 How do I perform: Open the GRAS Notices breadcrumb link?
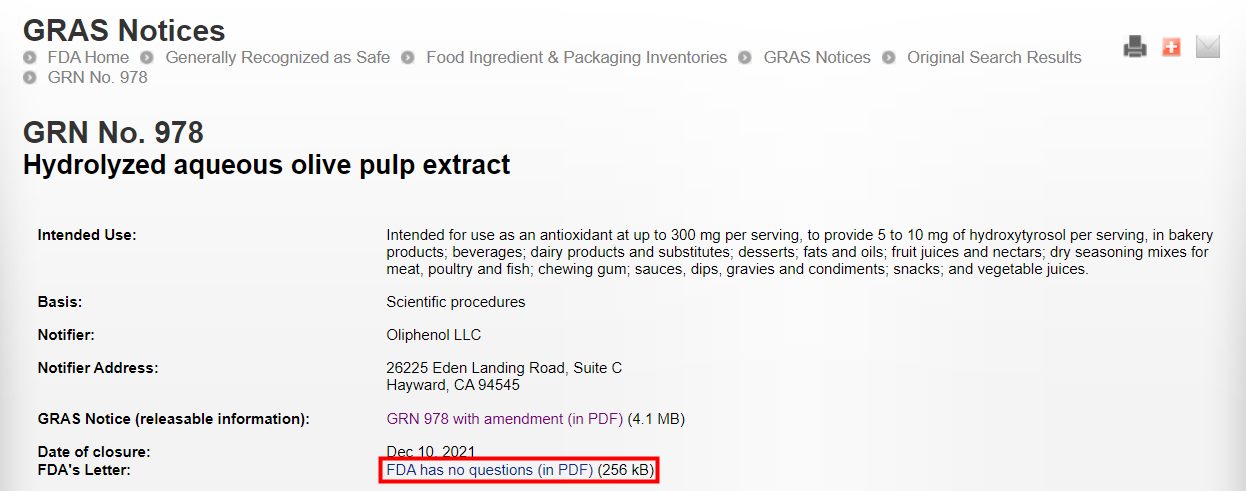816,58
